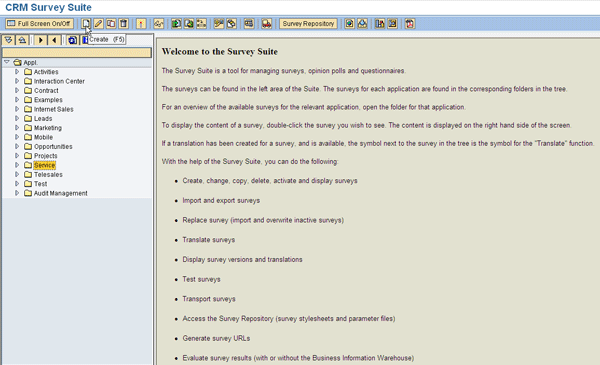The image size is (600, 365).
Task: Click the left arrow in tree toolbar
Action: 54,40
